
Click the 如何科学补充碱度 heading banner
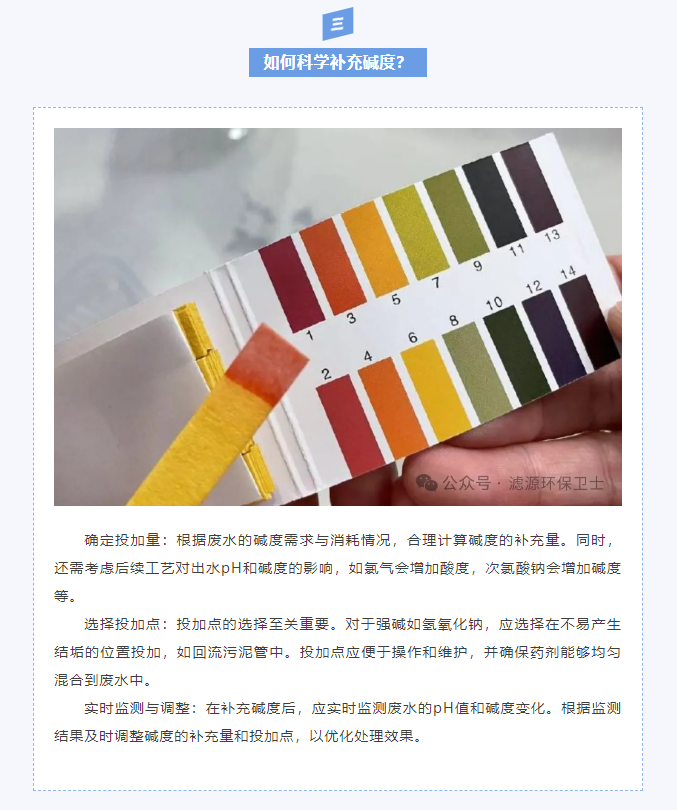338,63
